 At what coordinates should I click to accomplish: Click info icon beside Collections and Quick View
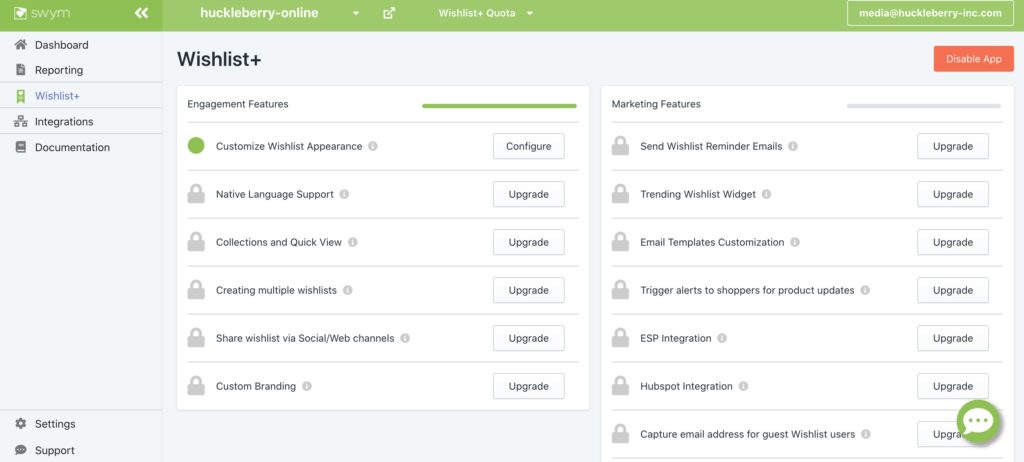[x=353, y=242]
